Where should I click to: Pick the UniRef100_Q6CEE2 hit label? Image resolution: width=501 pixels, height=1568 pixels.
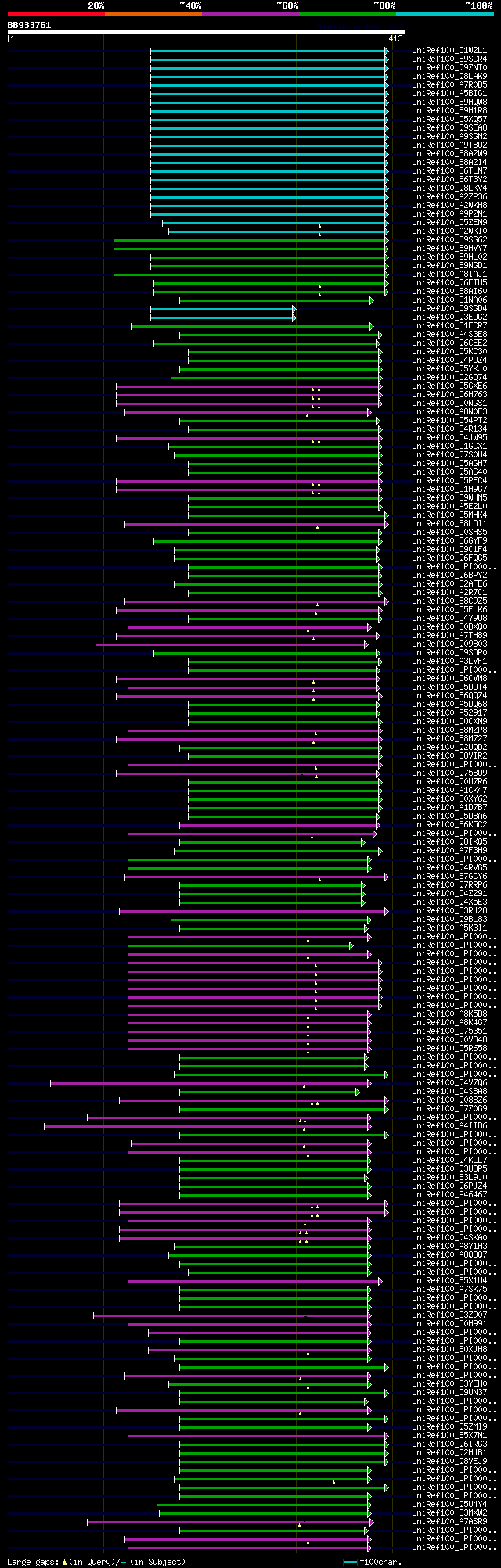click(x=449, y=343)
